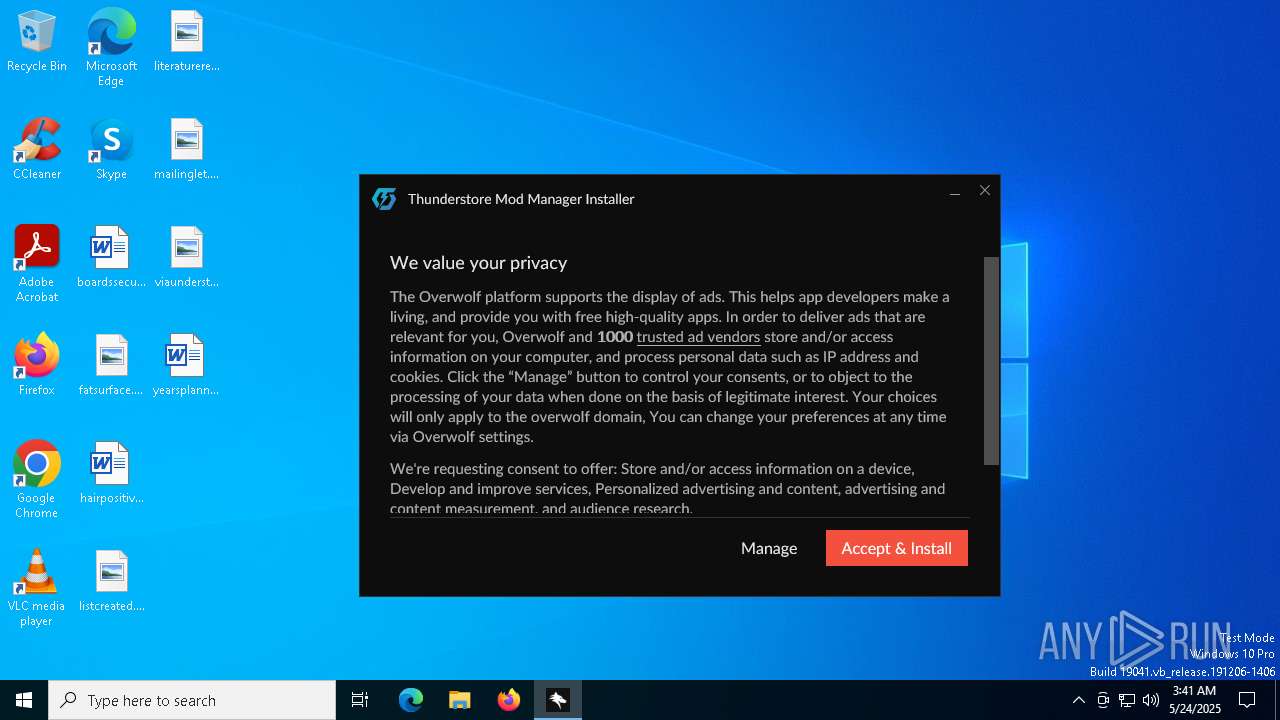This screenshot has width=1280, height=720.
Task: Launch Edge from the taskbar
Action: [x=411, y=700]
